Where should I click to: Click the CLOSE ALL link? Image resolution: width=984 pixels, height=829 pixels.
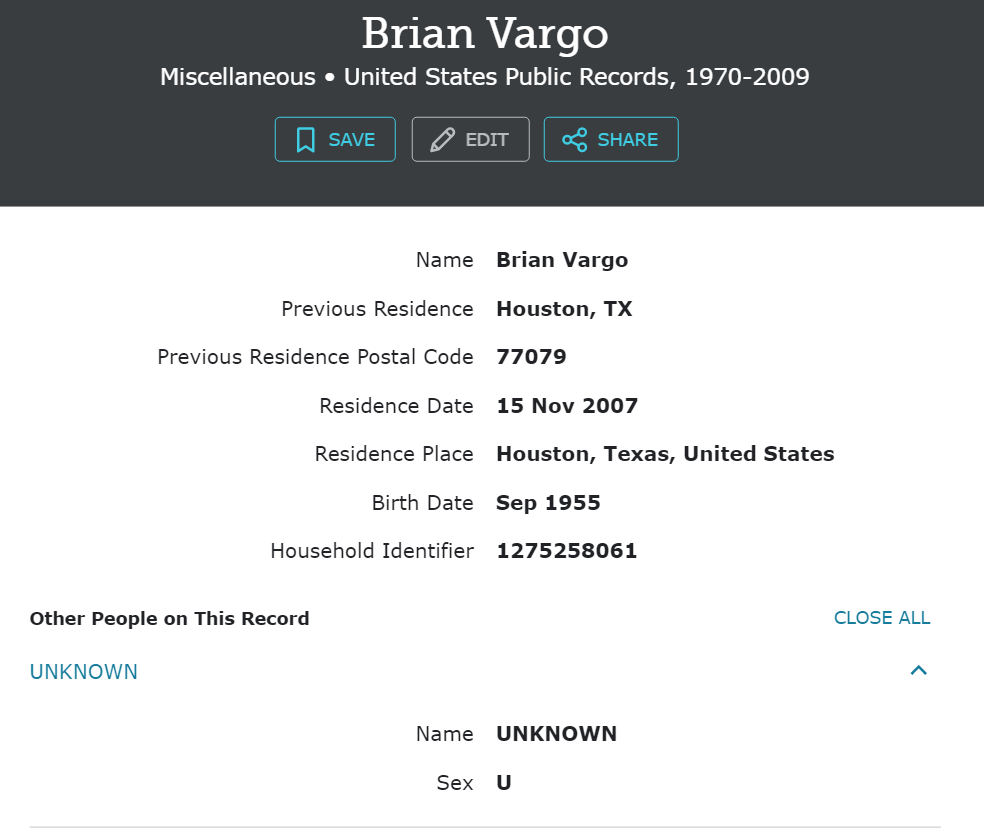click(882, 618)
